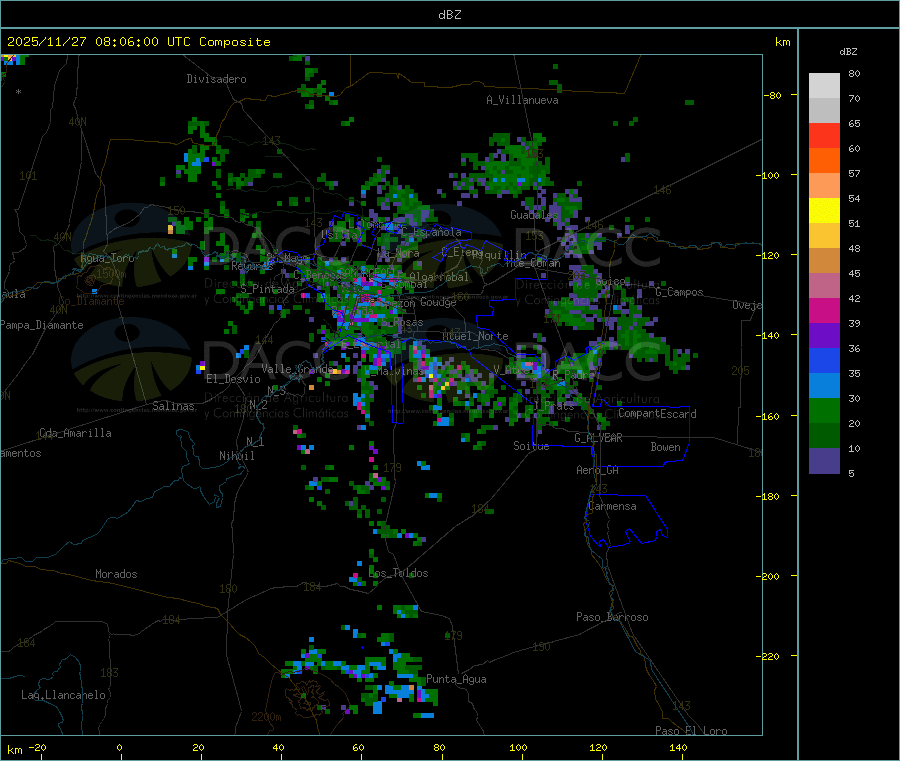Click the brown 45-48 dBZ legend swatch
Viewport: 900px width, 761px height.
coord(824,261)
